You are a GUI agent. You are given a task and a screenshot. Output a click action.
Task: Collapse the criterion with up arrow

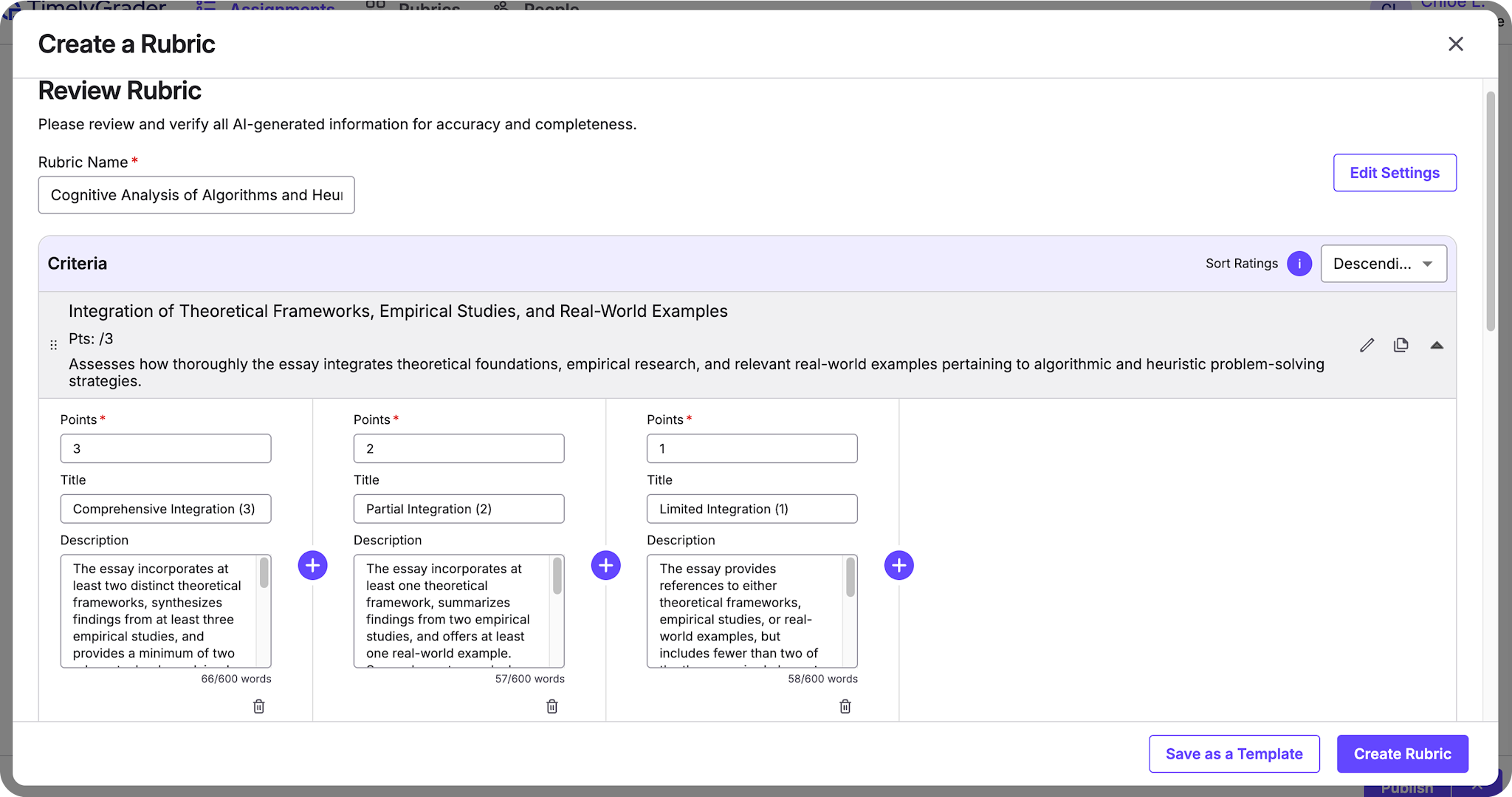tap(1437, 345)
